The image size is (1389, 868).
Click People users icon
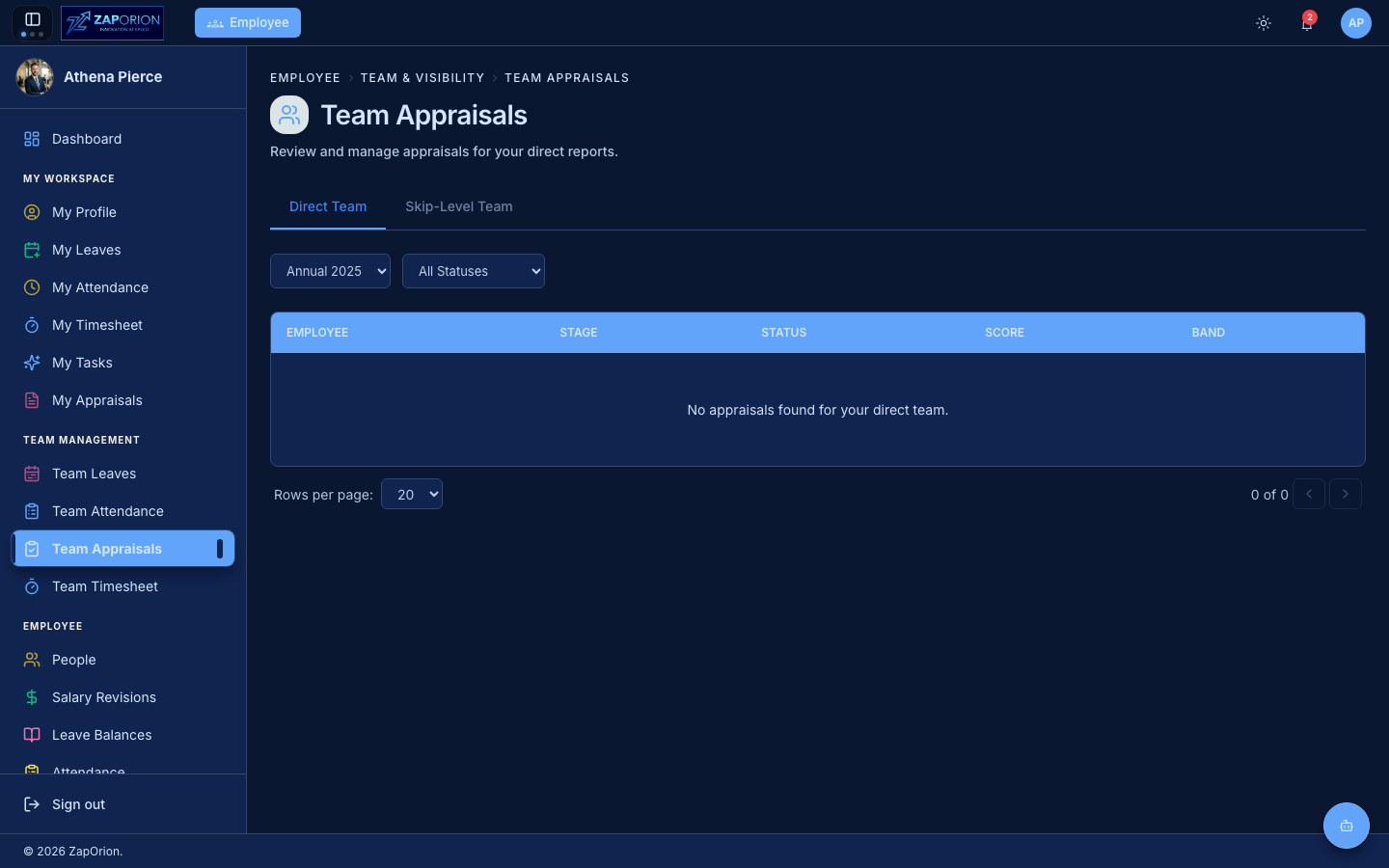pos(32,660)
